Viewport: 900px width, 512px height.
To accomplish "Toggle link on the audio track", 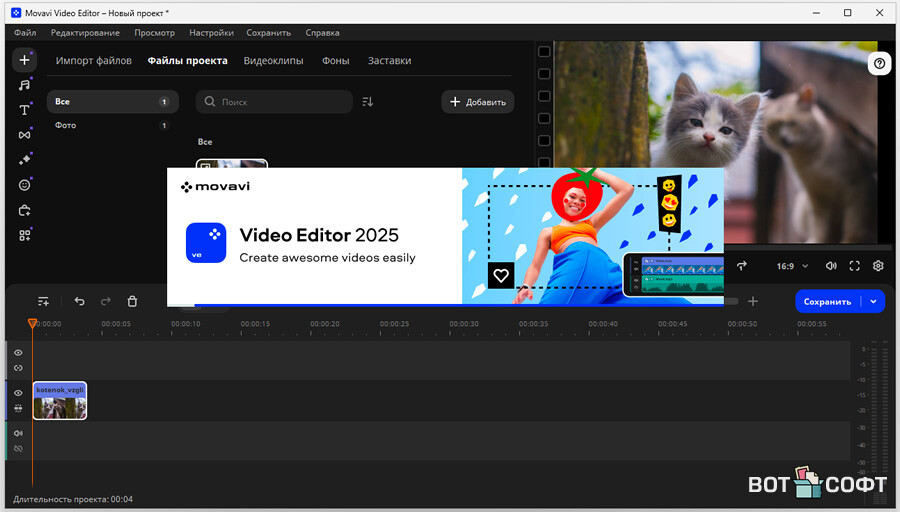I will pos(18,449).
